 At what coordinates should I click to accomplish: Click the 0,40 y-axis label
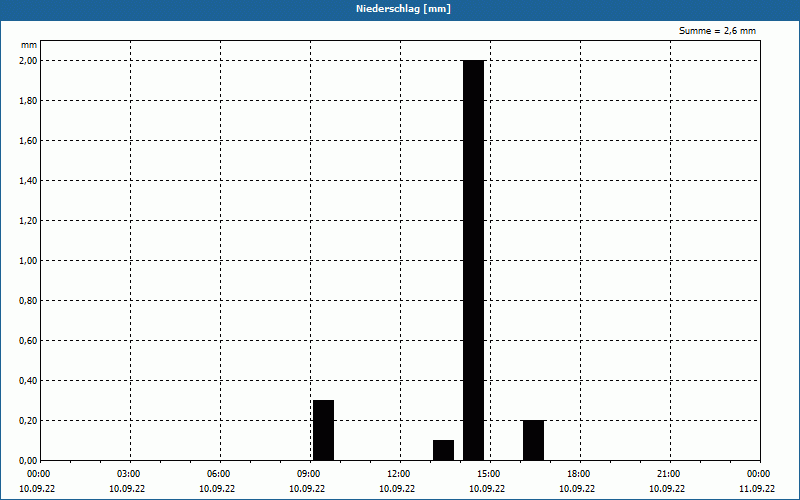click(28, 381)
